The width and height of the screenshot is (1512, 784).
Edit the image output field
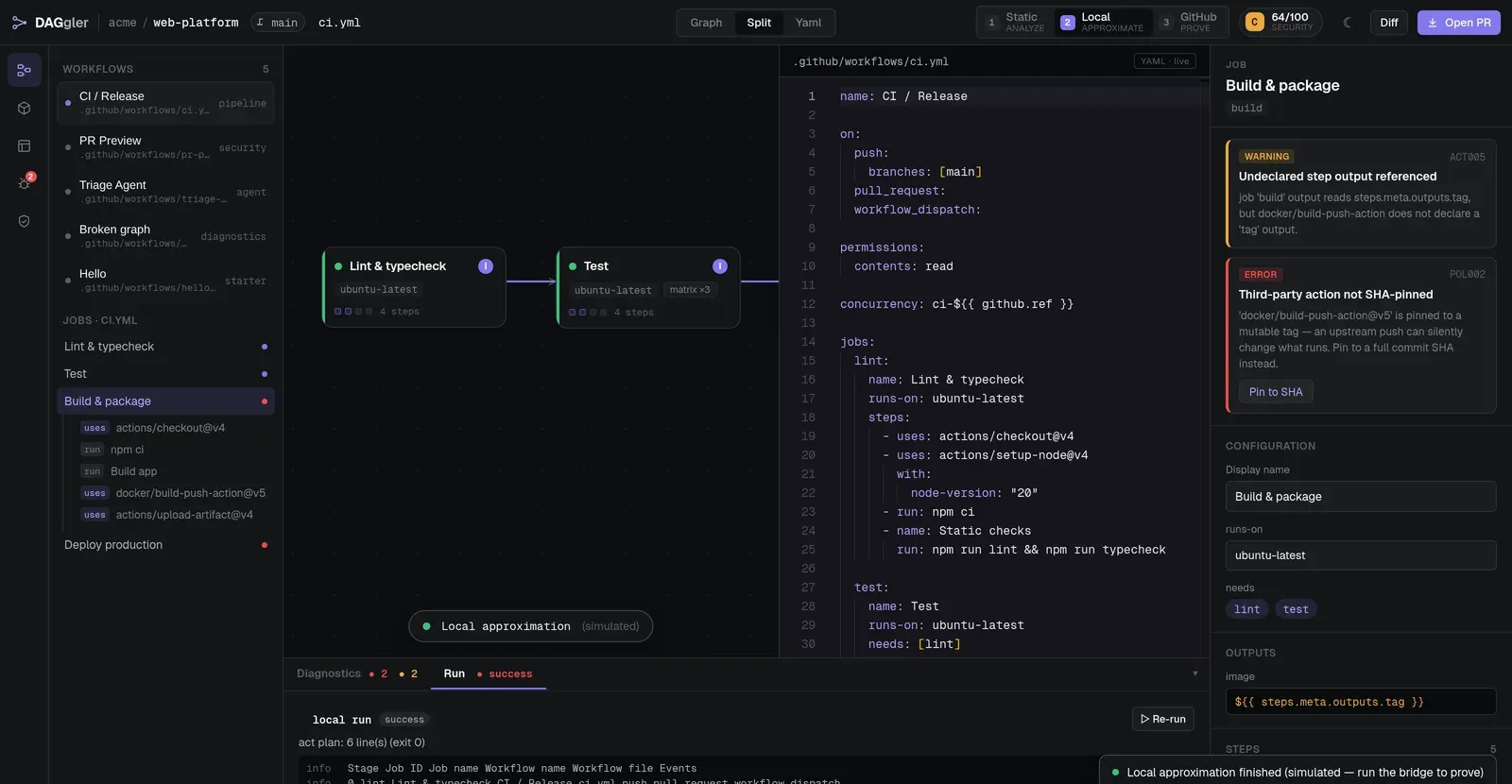(x=1361, y=702)
